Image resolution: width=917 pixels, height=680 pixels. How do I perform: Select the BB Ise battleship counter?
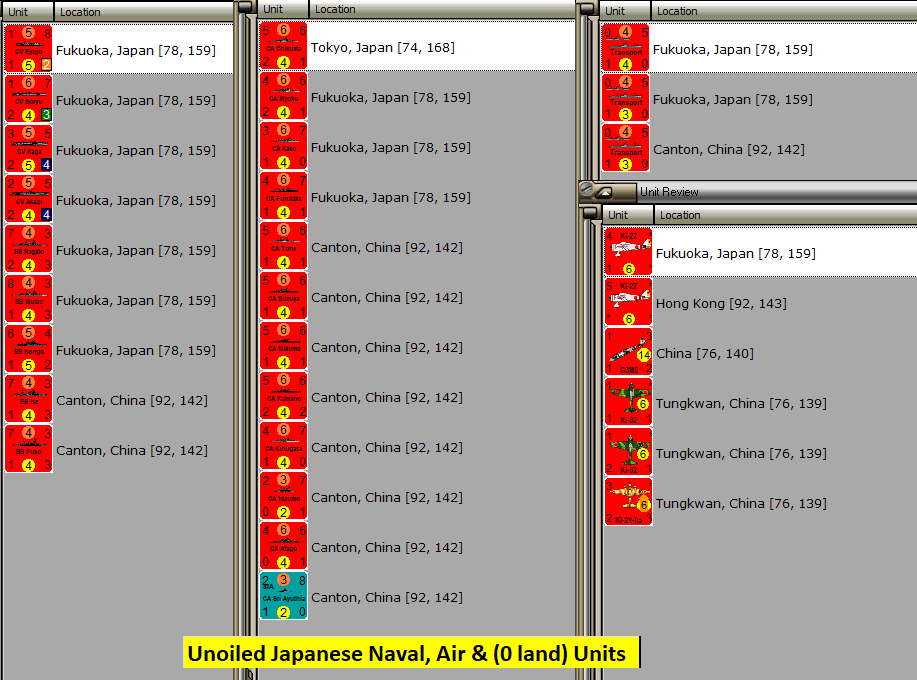[29, 399]
